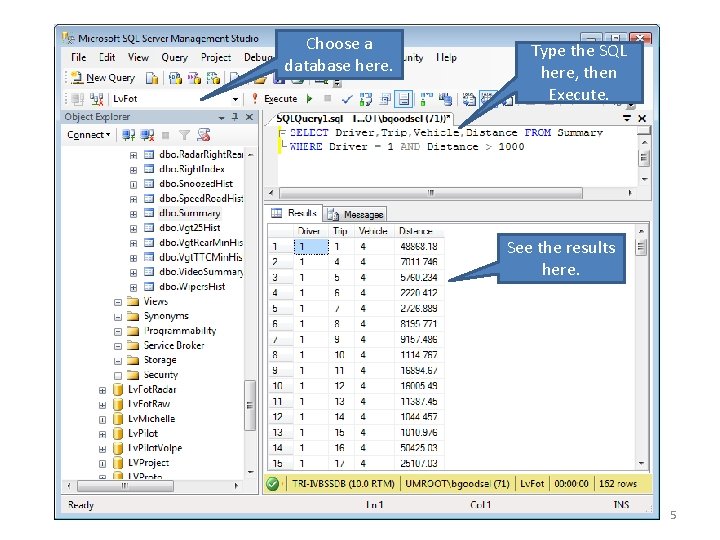The width and height of the screenshot is (720, 540).
Task: Close the Object Explorer panel
Action: [249, 117]
